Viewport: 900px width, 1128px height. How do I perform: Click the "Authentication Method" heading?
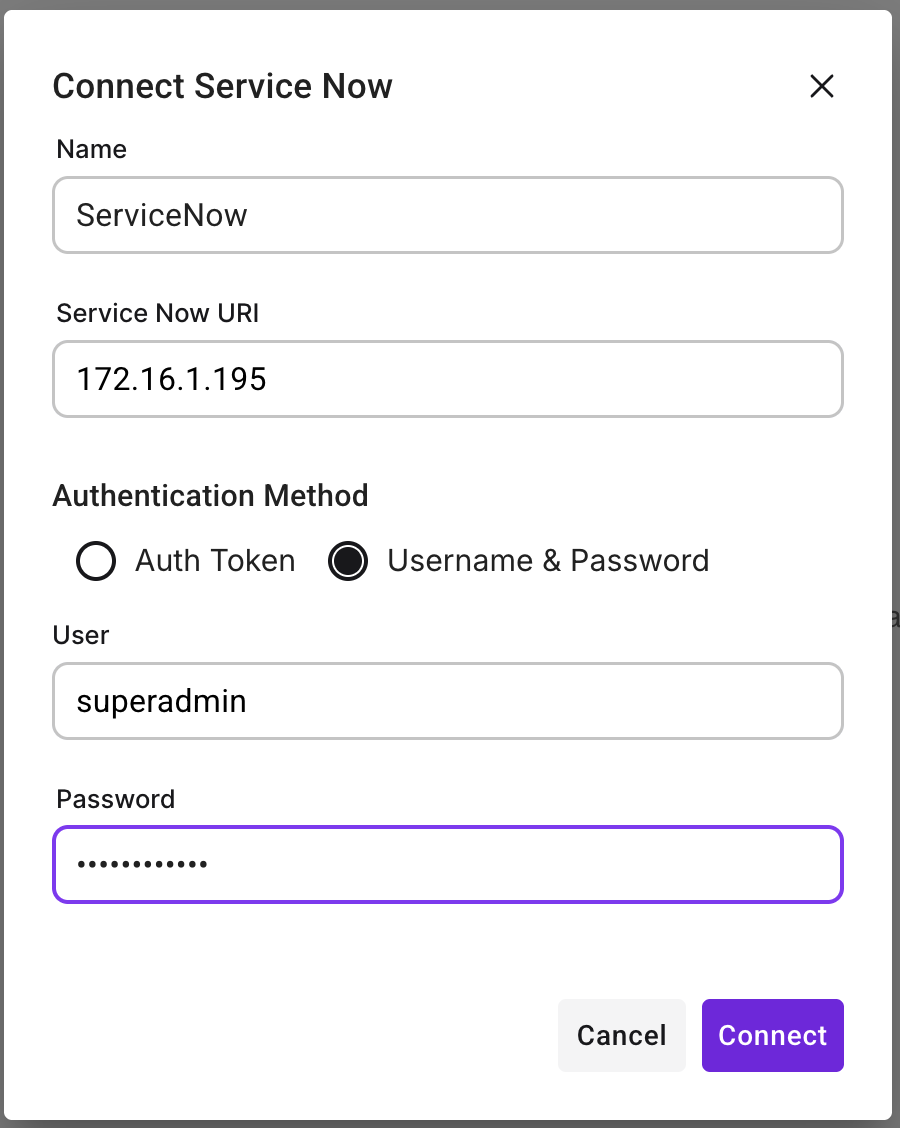click(x=210, y=496)
